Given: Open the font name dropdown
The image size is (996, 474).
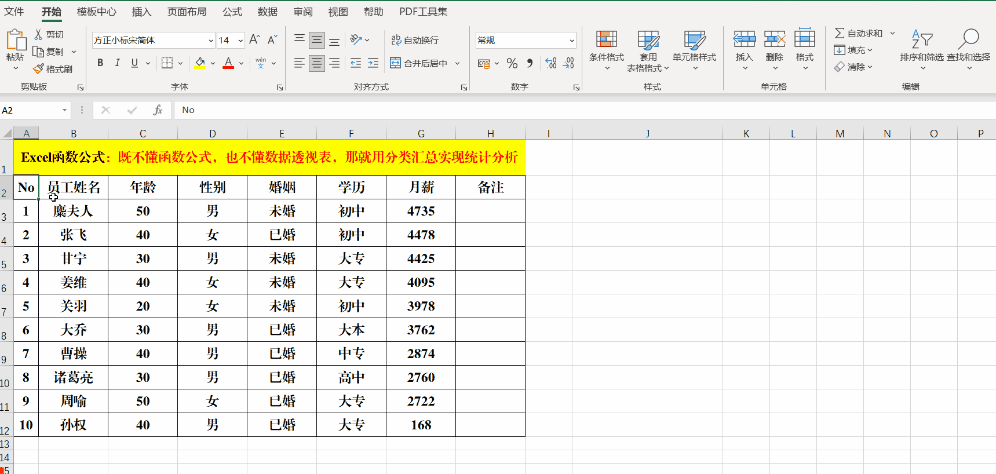Looking at the screenshot, I should point(210,40).
